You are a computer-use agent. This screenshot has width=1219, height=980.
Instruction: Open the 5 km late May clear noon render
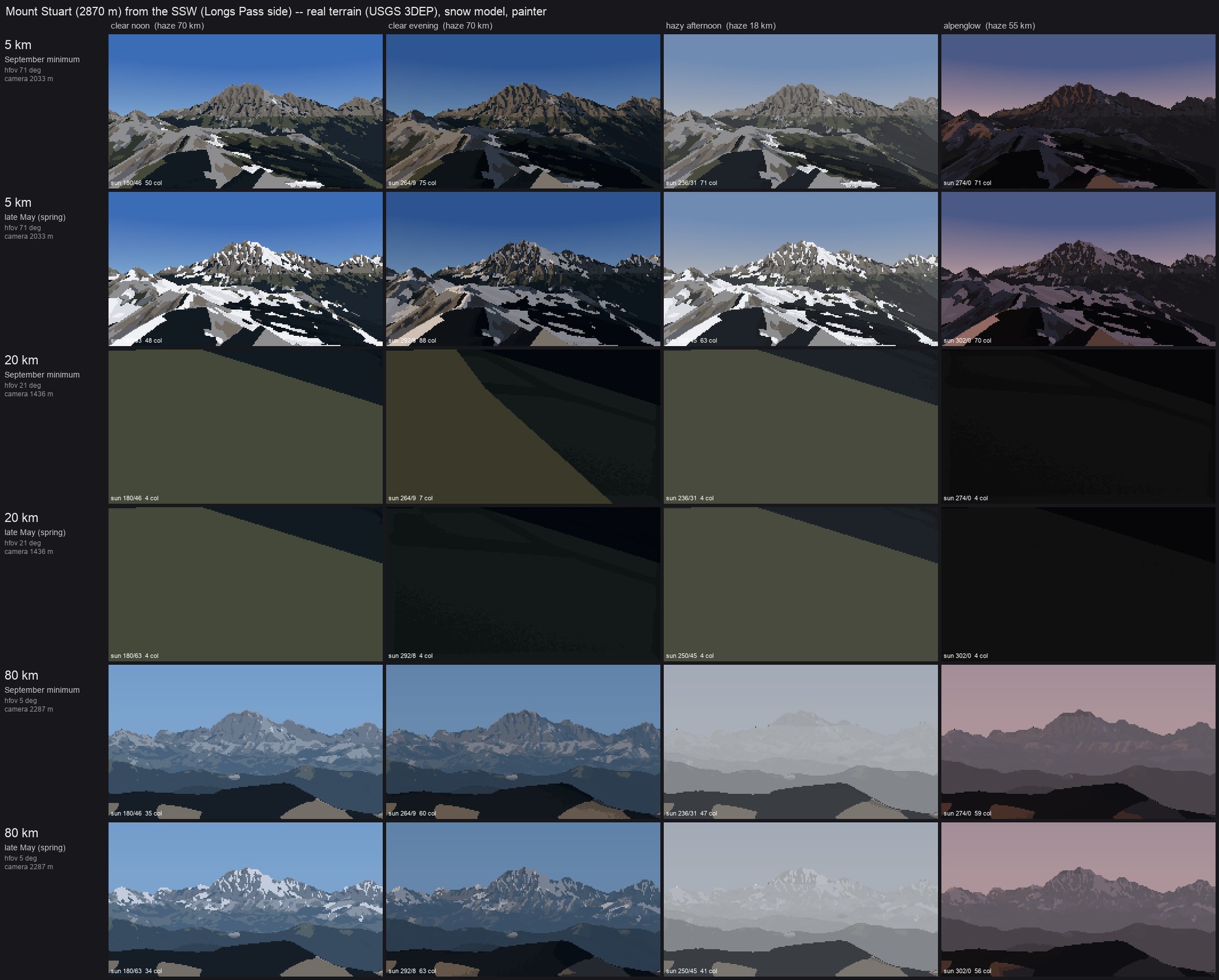pyautogui.click(x=246, y=269)
